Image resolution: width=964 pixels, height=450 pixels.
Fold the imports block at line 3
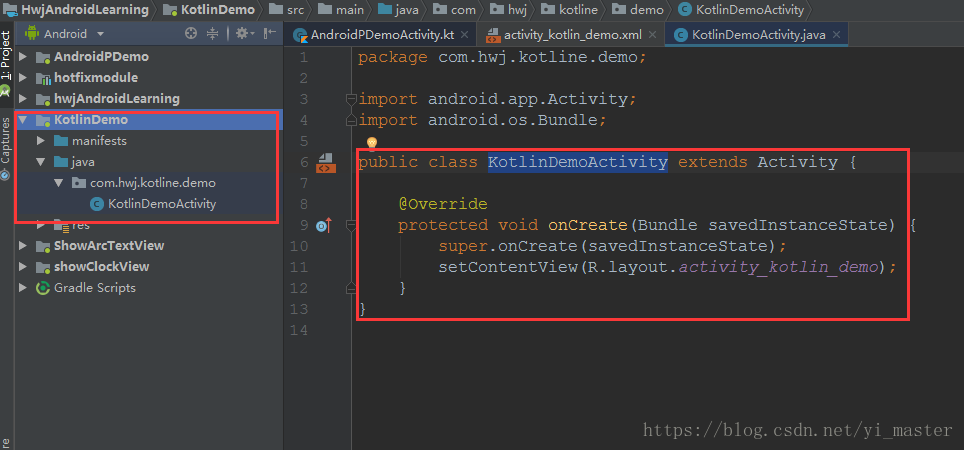pyautogui.click(x=351, y=99)
